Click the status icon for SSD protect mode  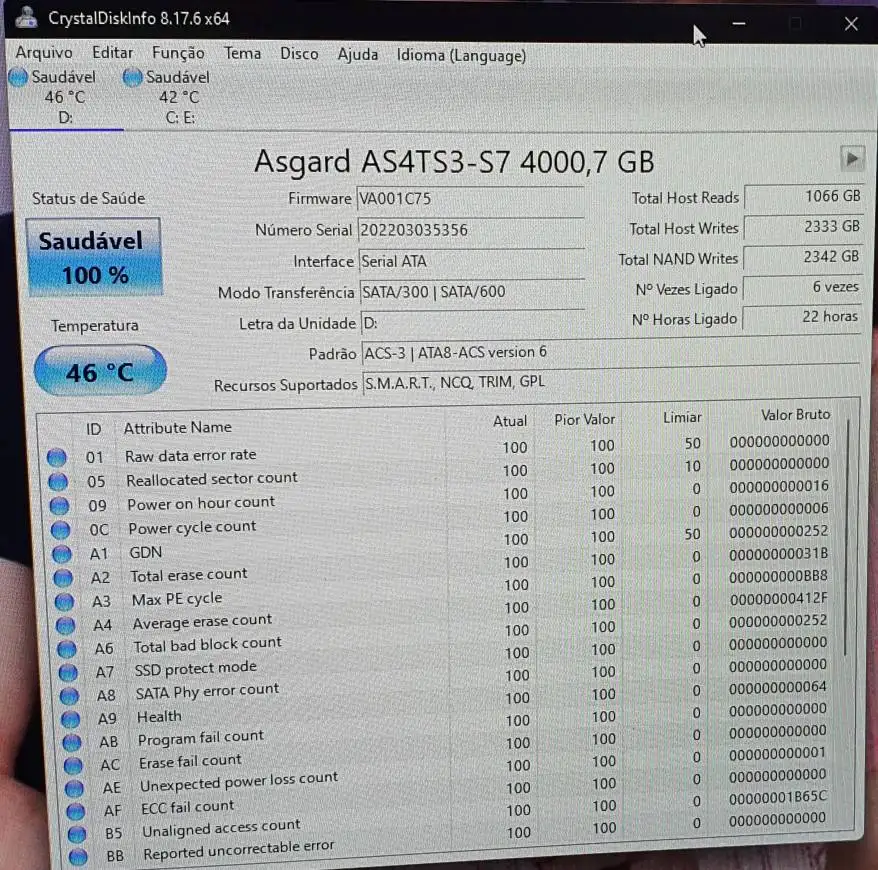(x=68, y=672)
